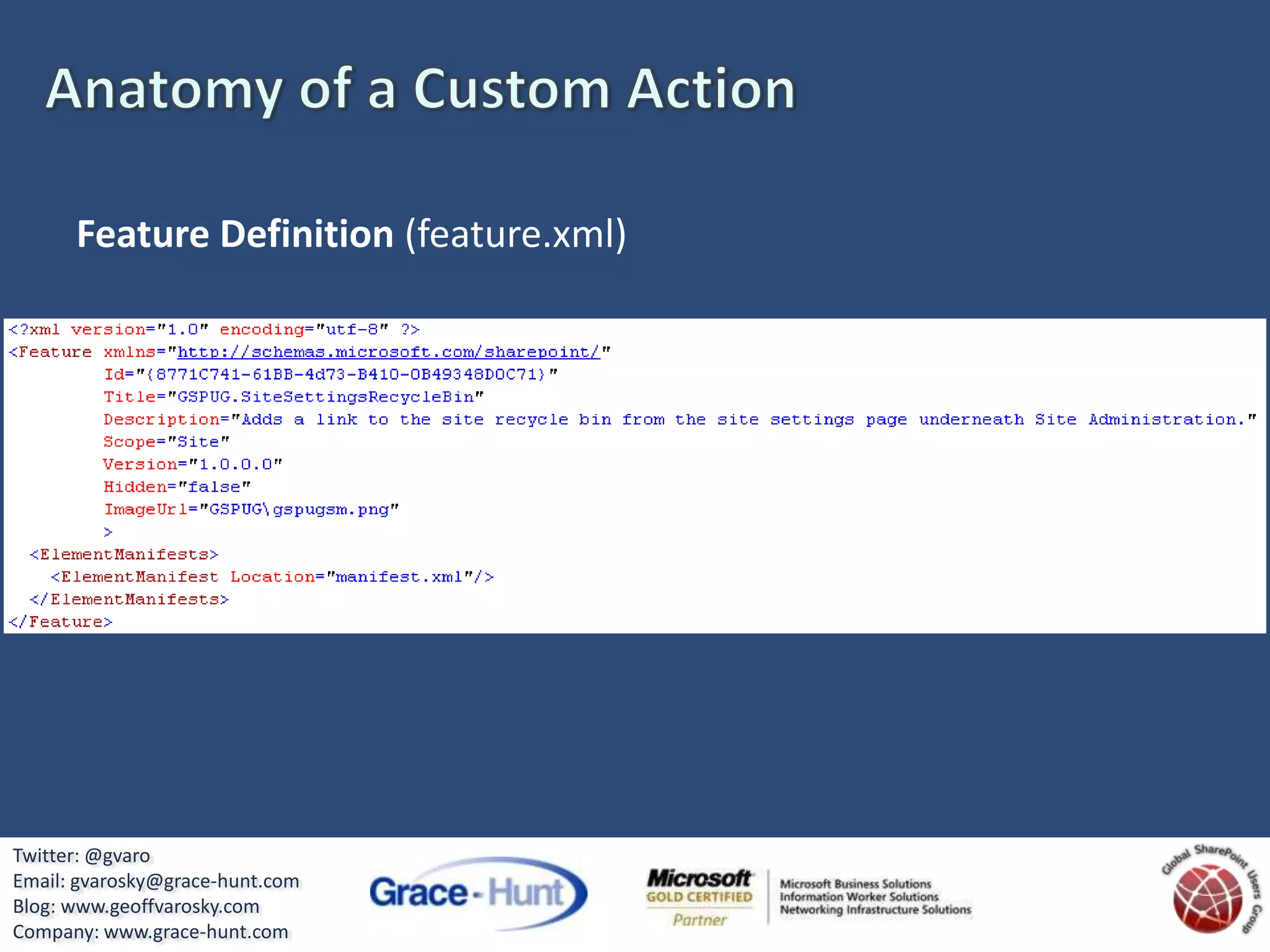Image resolution: width=1270 pixels, height=952 pixels.
Task: Select the Version="1.0.0.0" attribute
Action: tap(193, 464)
